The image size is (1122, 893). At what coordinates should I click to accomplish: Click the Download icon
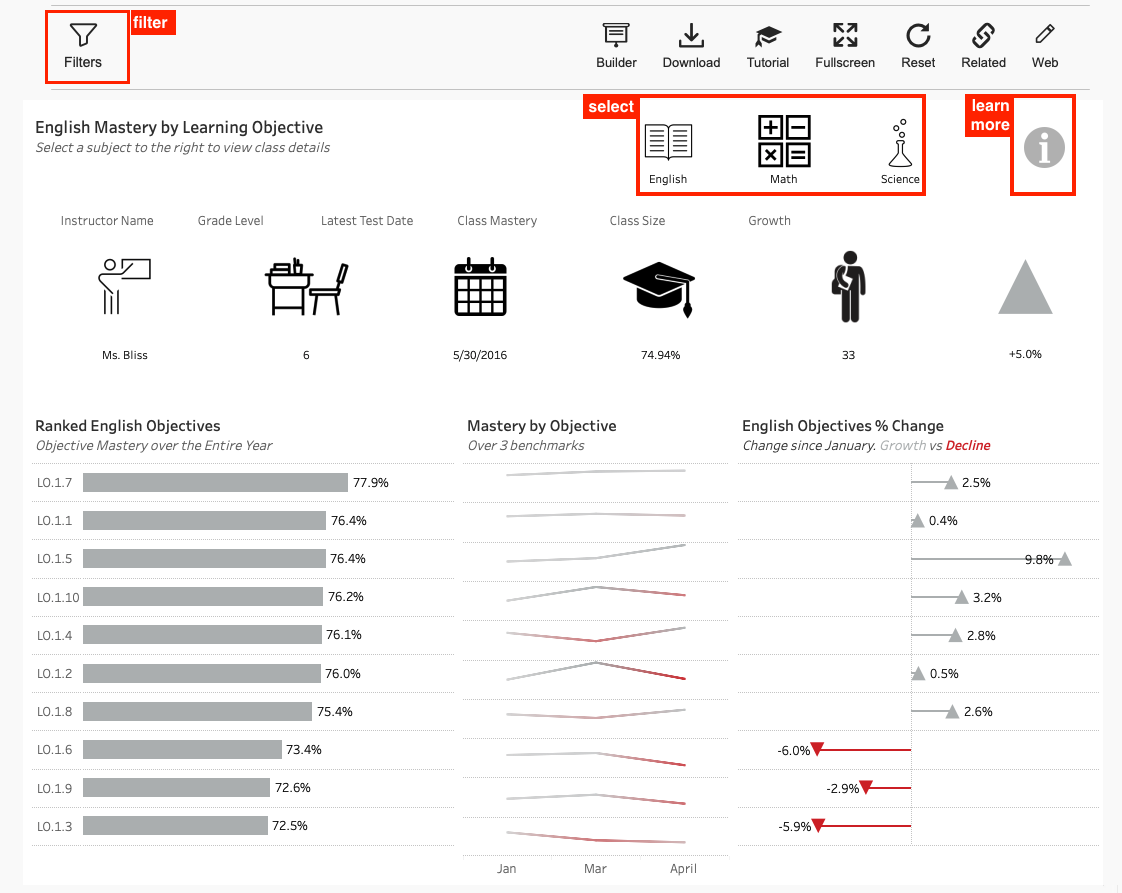pyautogui.click(x=691, y=37)
